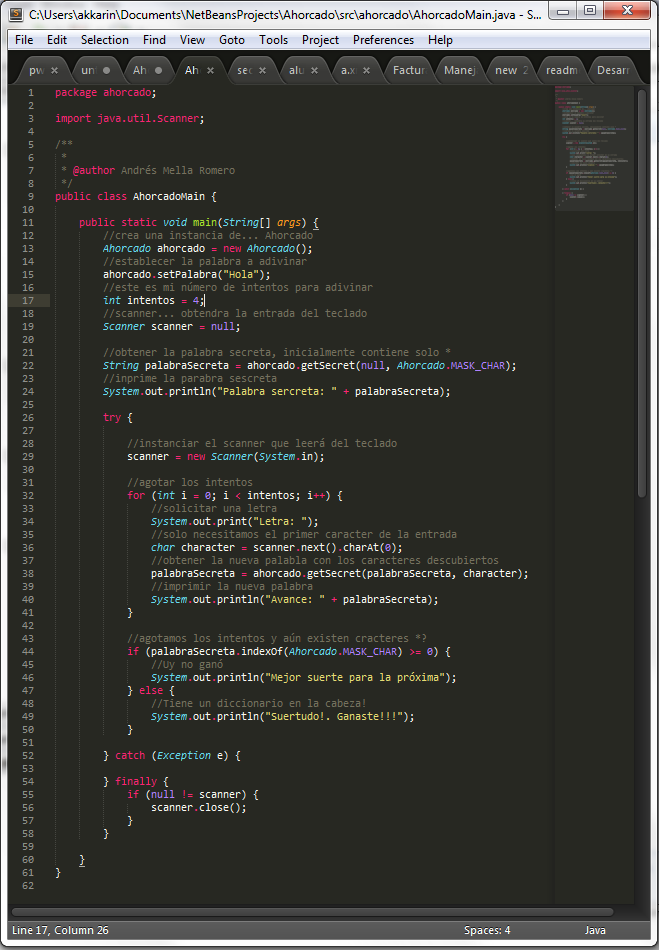Click '"Mejor suerte para la próxima"' string
Viewport: 659px width, 950px height.
[x=355, y=677]
